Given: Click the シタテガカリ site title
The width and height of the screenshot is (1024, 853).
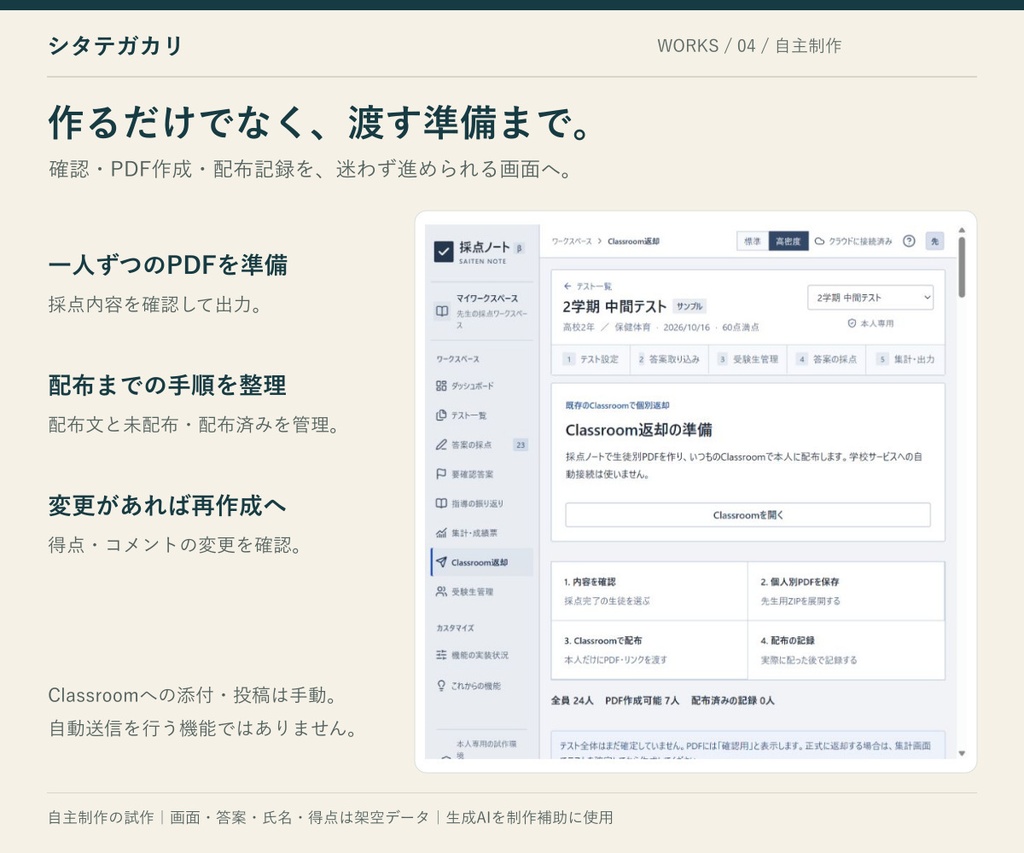Looking at the screenshot, I should pos(116,46).
